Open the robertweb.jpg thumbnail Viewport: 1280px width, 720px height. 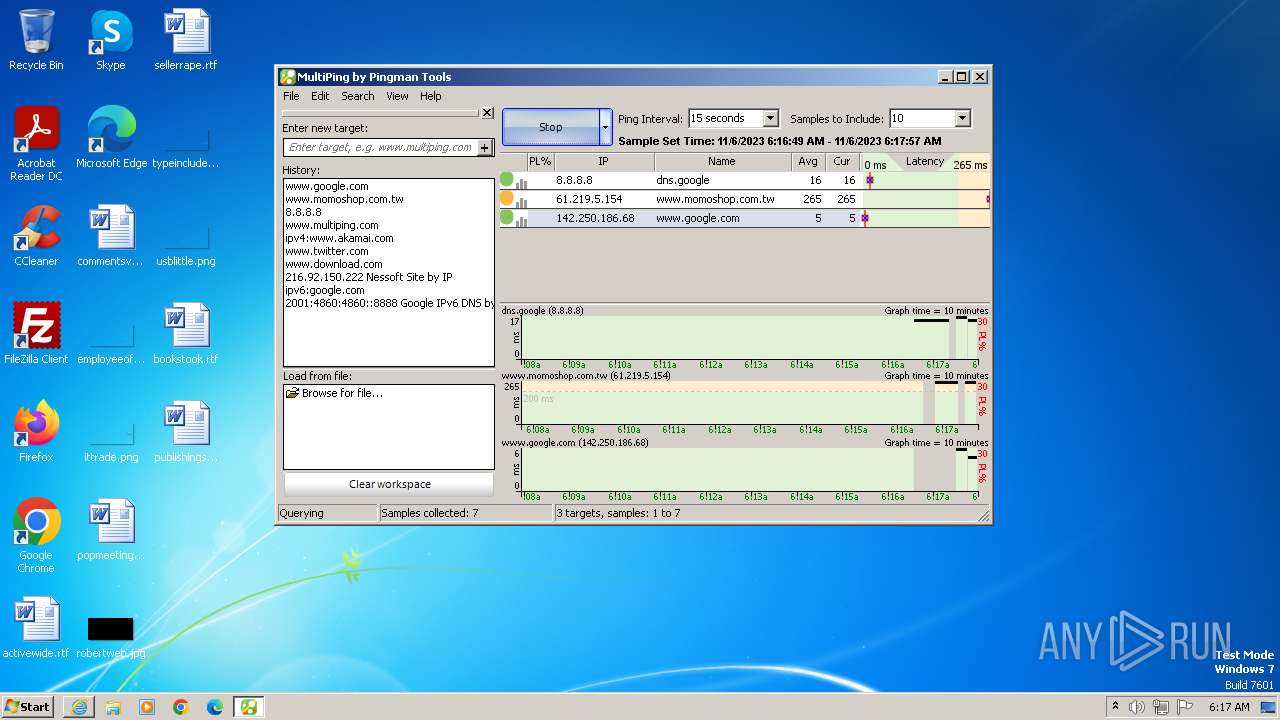coord(111,636)
